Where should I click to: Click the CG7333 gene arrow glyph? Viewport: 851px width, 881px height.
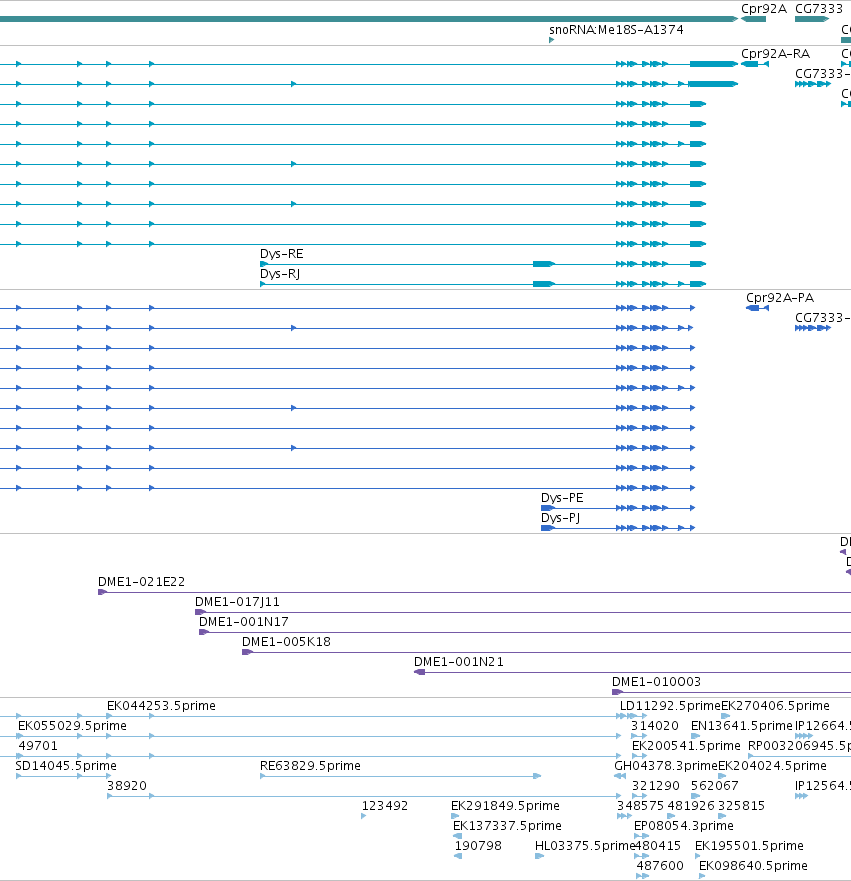tap(812, 19)
